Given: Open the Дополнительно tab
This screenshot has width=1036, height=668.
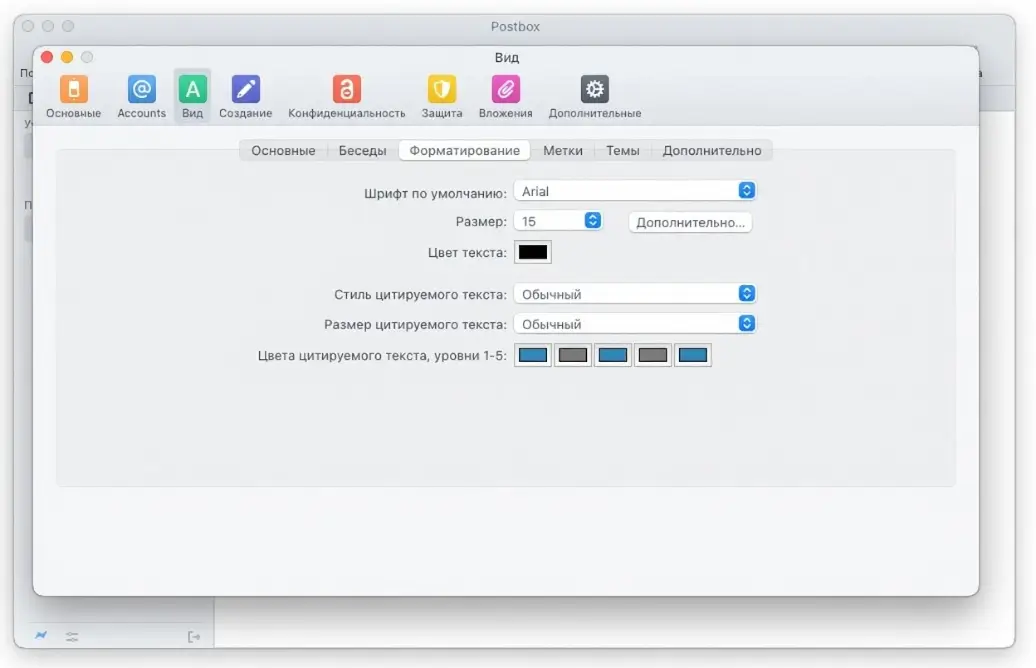Looking at the screenshot, I should (712, 151).
